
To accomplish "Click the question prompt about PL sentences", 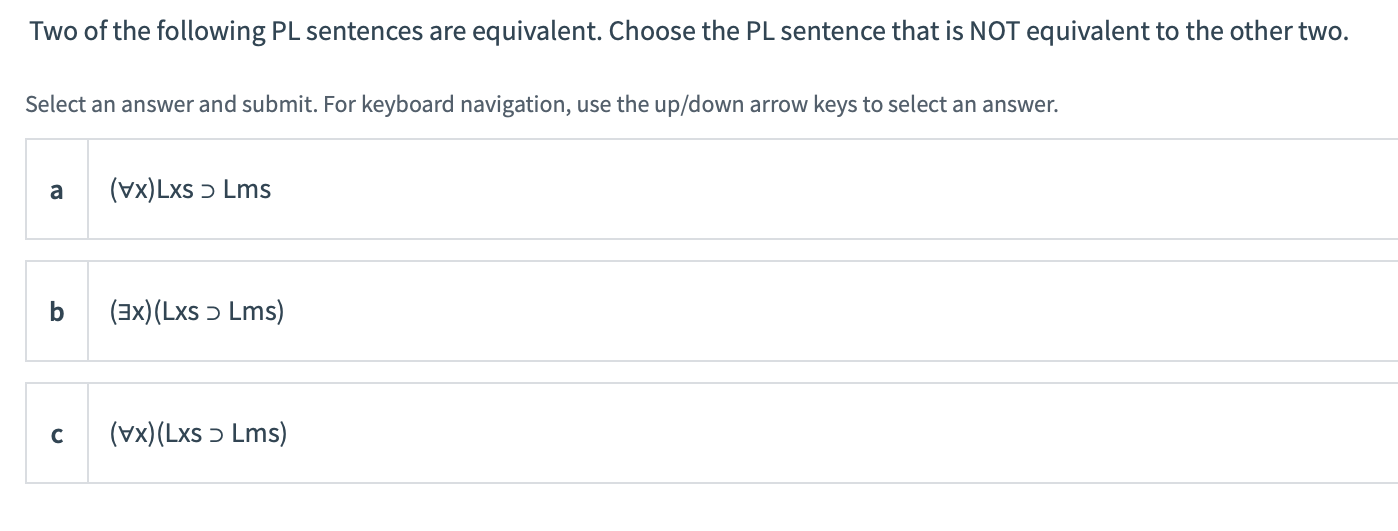I will coord(688,31).
